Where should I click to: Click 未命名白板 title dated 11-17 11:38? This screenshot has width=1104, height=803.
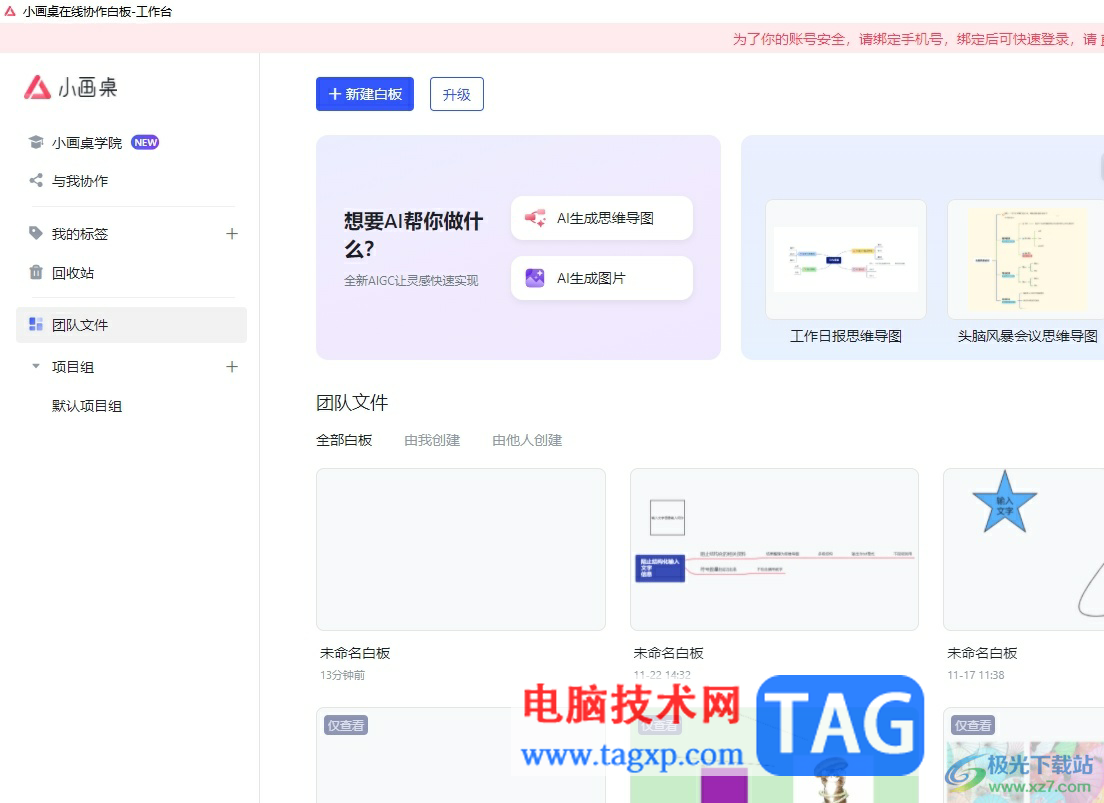point(982,653)
